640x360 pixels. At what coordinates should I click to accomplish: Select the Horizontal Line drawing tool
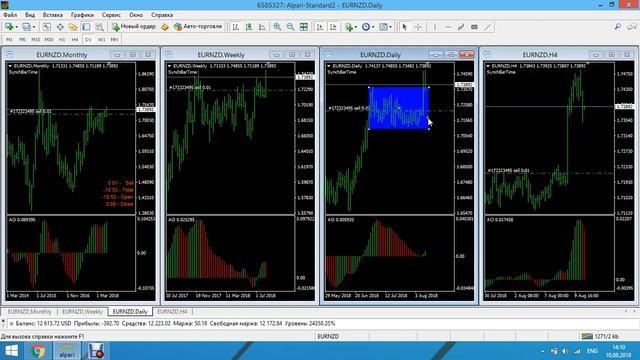[x=448, y=27]
